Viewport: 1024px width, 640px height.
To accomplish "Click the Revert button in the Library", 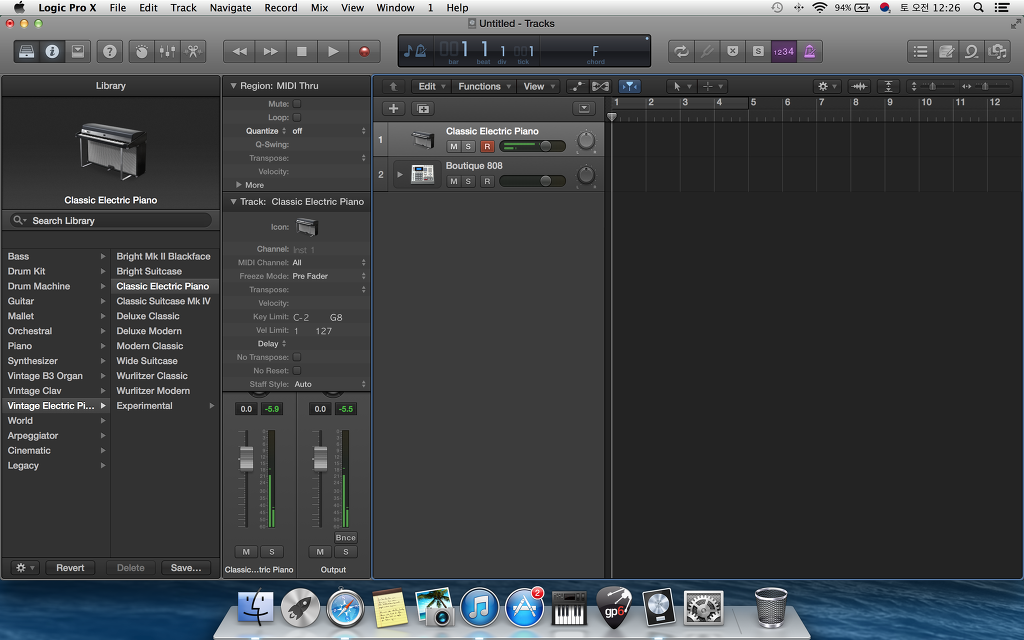I will (70, 568).
